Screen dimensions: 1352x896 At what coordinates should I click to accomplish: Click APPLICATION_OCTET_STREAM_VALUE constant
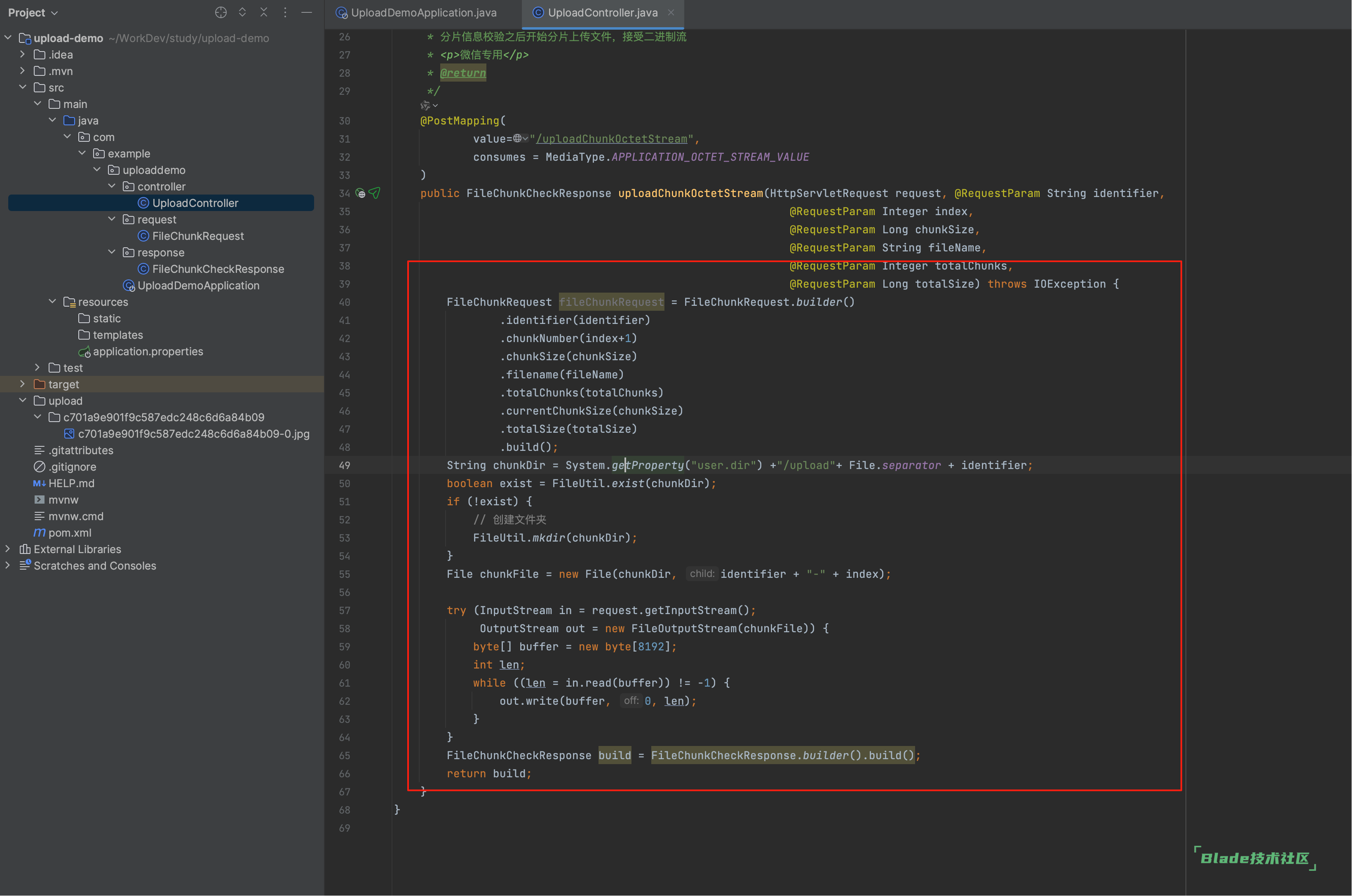coord(710,157)
